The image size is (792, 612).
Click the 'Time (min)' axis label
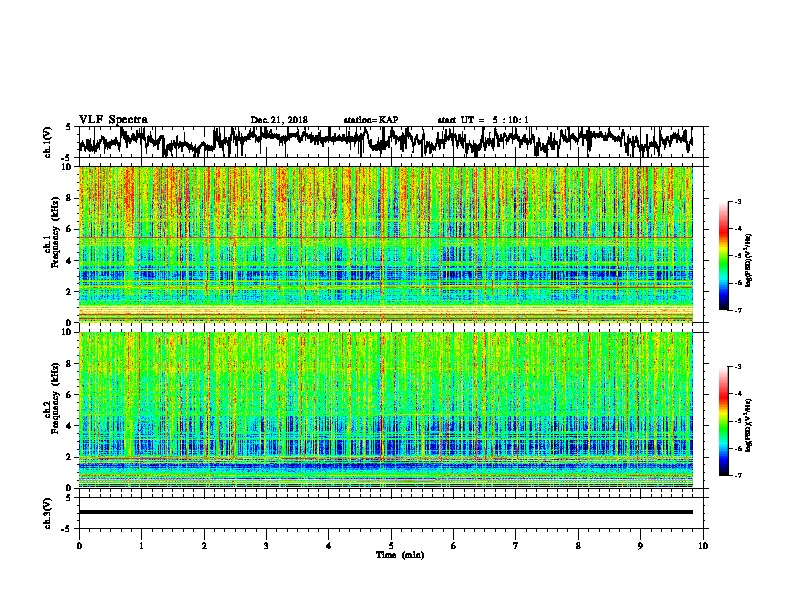click(400, 555)
